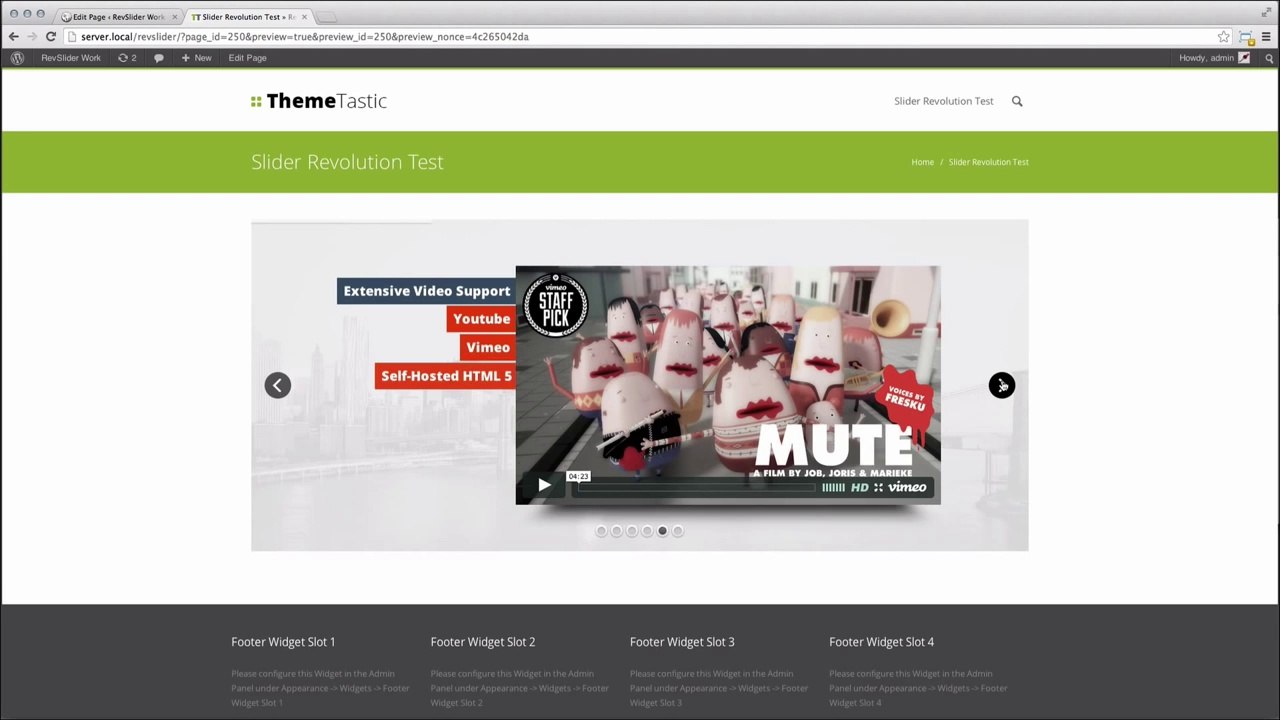Screen dimensions: 1280x720
Task: Enter fullscreen on the Vimeo player
Action: tap(878, 487)
